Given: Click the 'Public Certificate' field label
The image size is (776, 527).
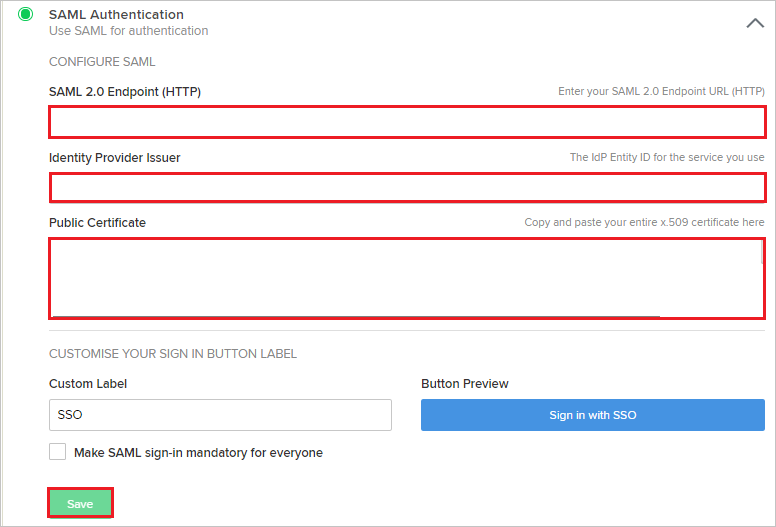Looking at the screenshot, I should [97, 223].
